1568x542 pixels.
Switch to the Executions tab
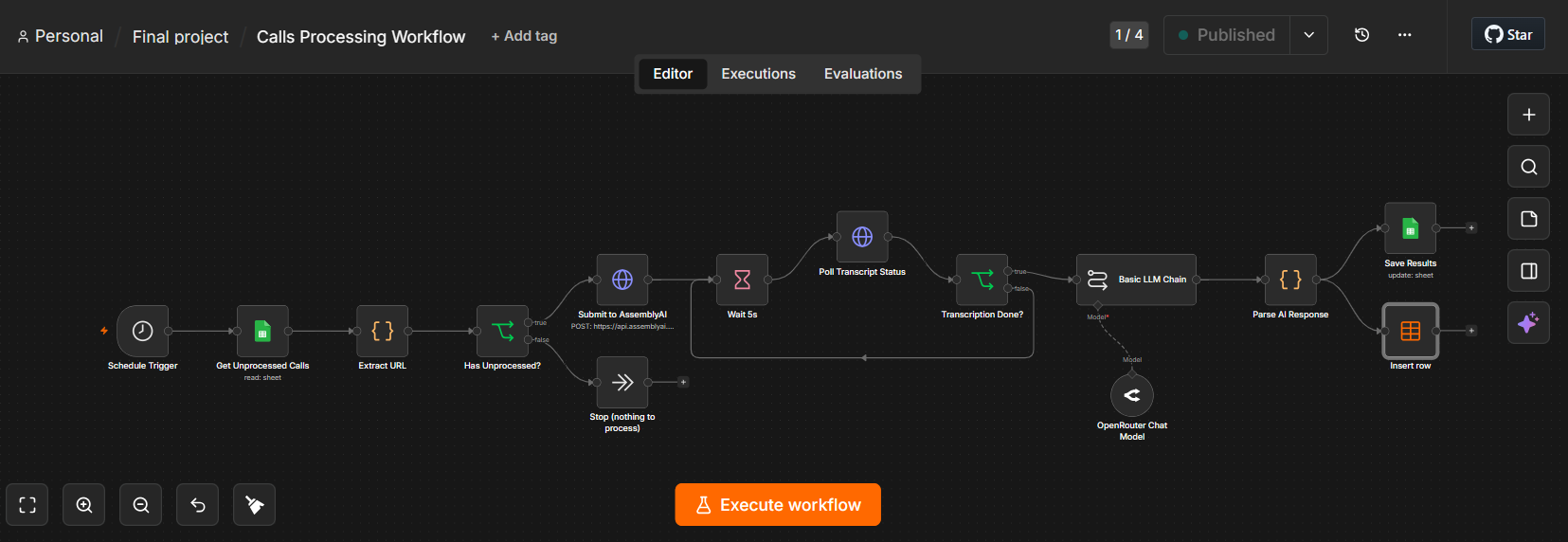pyautogui.click(x=758, y=74)
